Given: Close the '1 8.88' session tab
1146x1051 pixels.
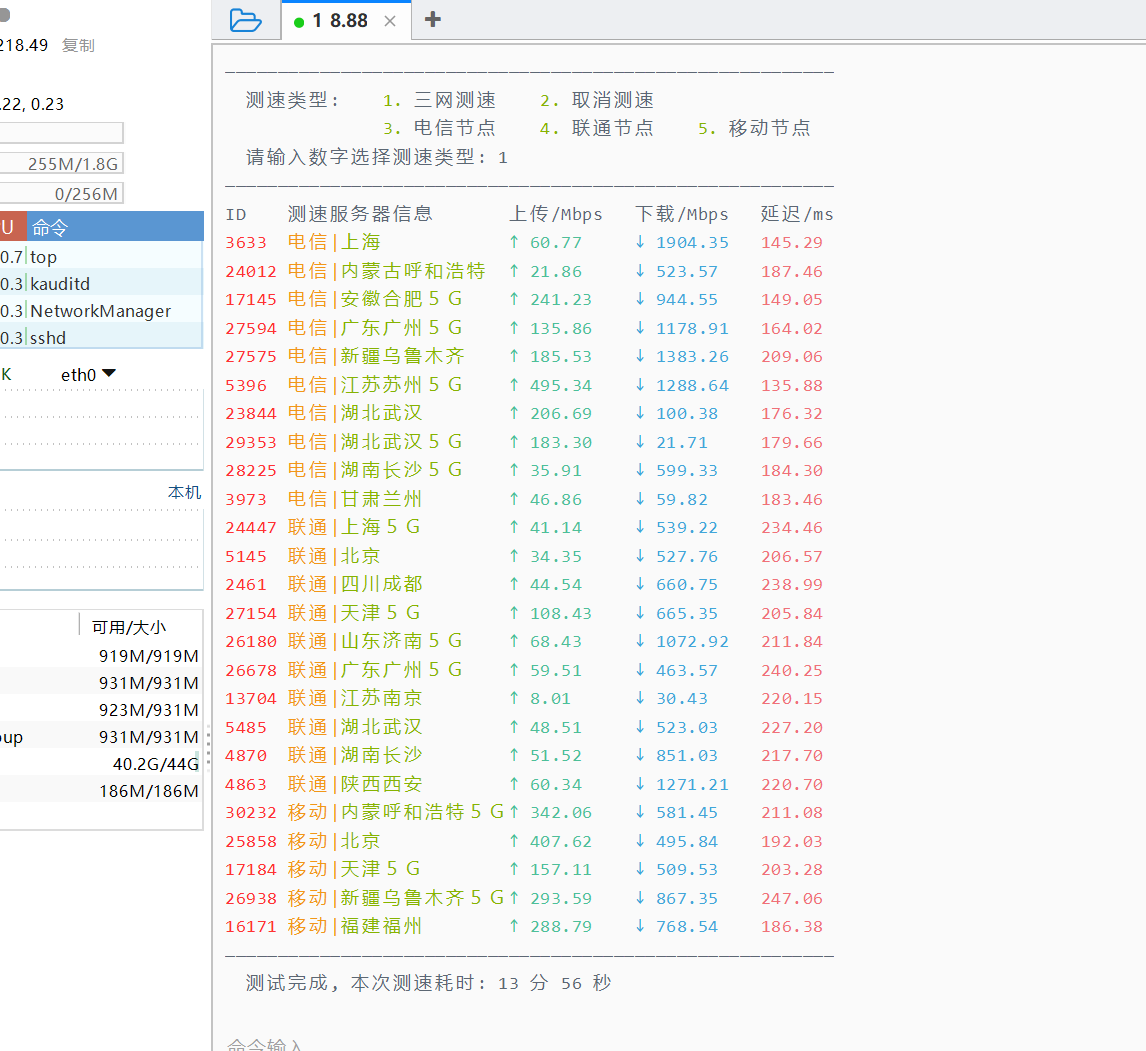Looking at the screenshot, I should click(x=390, y=21).
